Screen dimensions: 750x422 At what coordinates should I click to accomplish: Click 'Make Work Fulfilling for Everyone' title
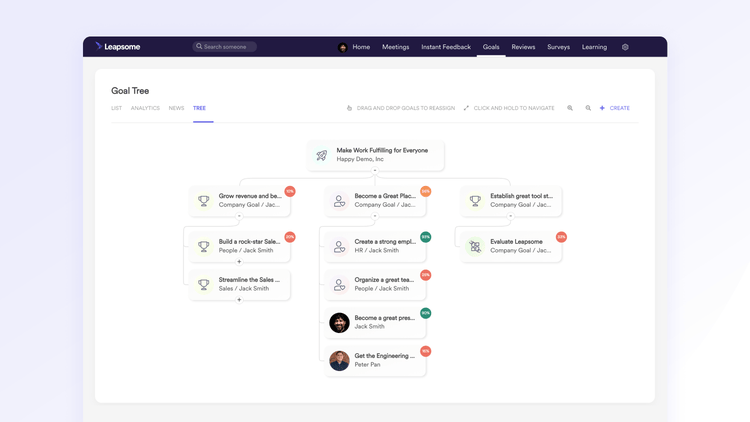click(x=382, y=150)
